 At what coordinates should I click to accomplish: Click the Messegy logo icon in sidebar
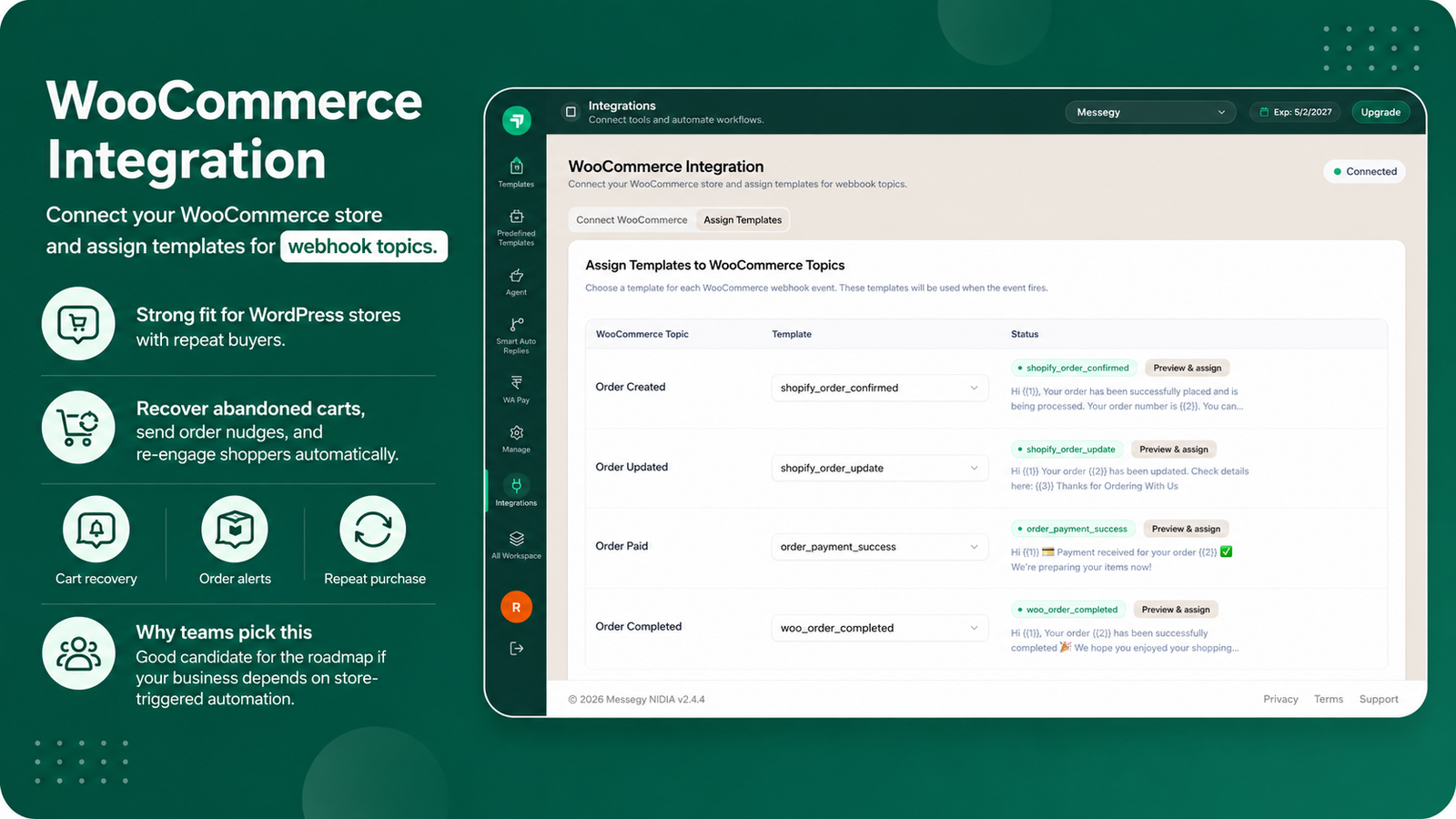click(517, 119)
